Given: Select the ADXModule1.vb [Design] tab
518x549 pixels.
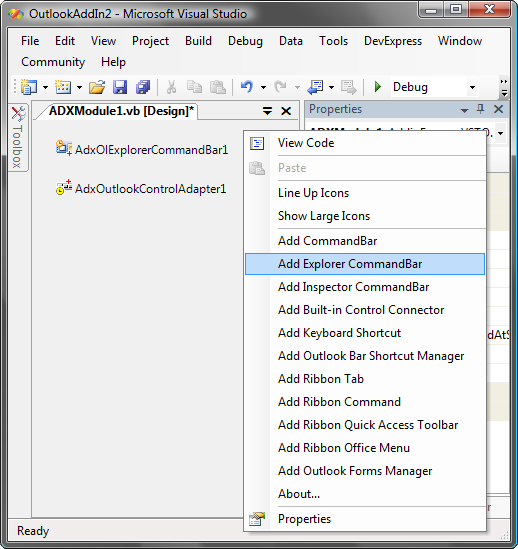Looking at the screenshot, I should (121, 111).
